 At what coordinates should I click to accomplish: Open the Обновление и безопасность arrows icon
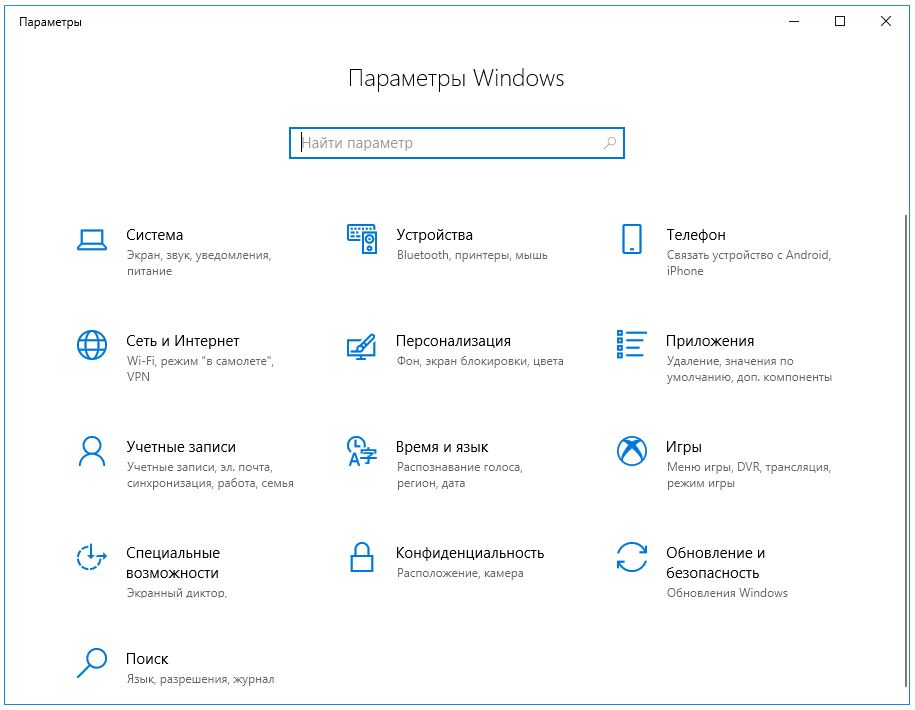(x=631, y=557)
